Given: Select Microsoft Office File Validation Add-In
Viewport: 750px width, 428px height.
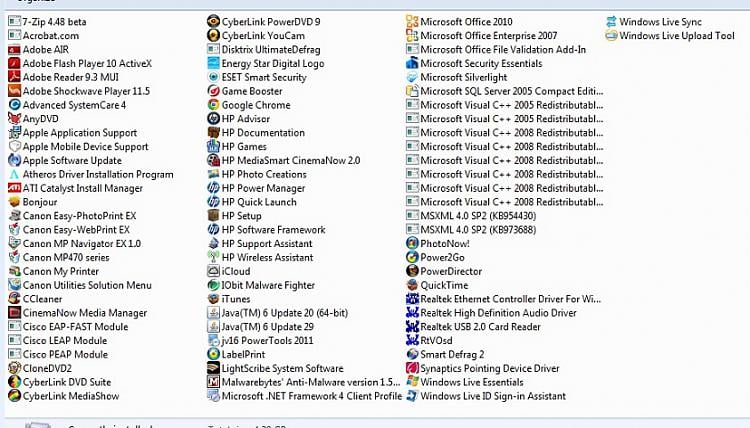Looking at the screenshot, I should click(x=496, y=49).
